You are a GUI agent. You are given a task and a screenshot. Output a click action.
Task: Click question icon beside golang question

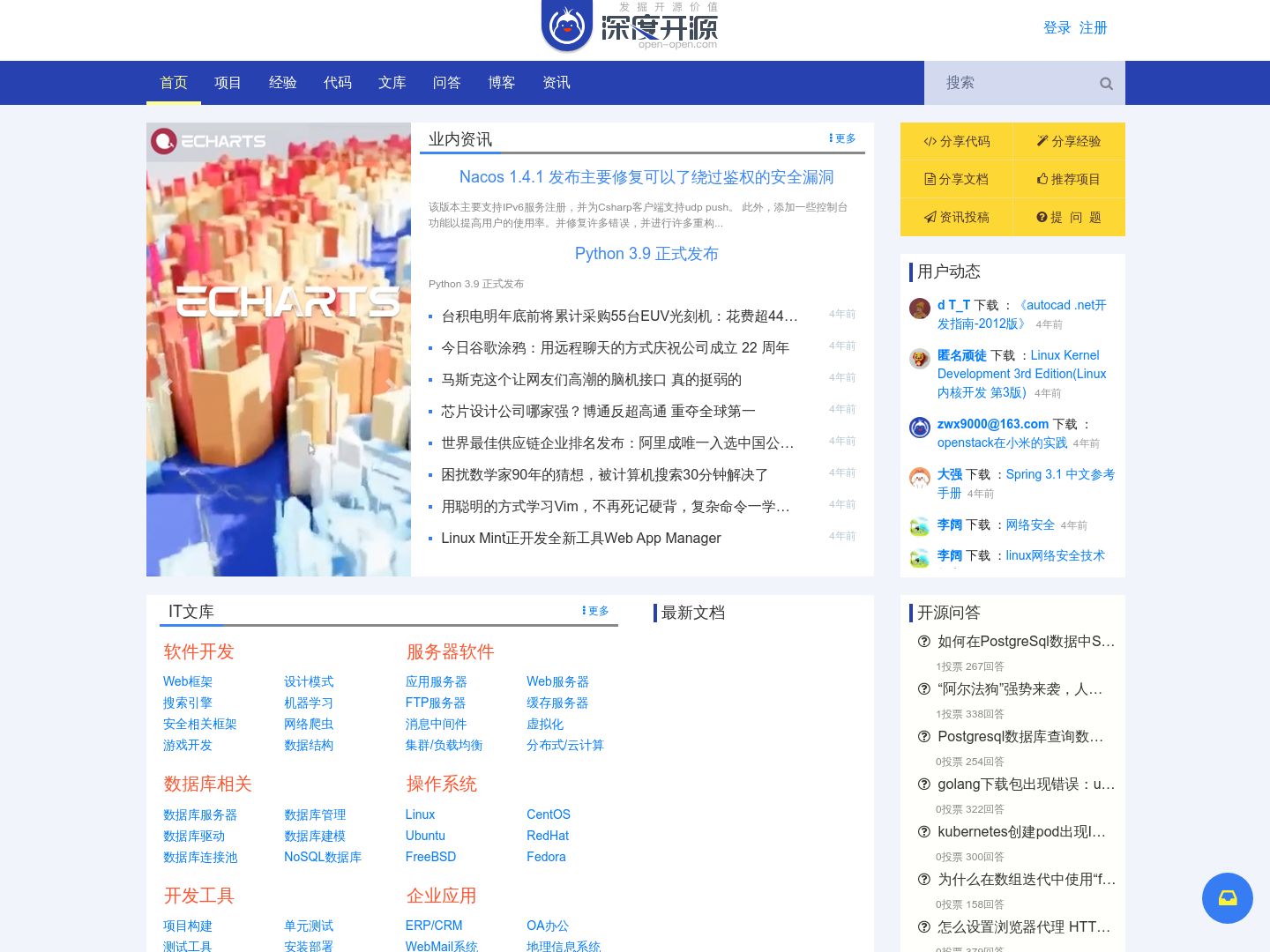click(x=924, y=785)
